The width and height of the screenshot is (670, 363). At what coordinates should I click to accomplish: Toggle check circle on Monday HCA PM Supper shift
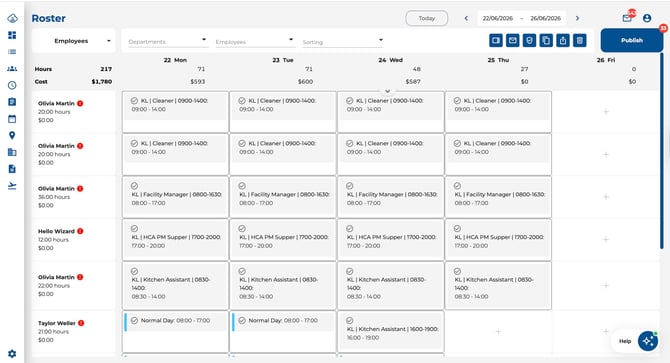[134, 228]
